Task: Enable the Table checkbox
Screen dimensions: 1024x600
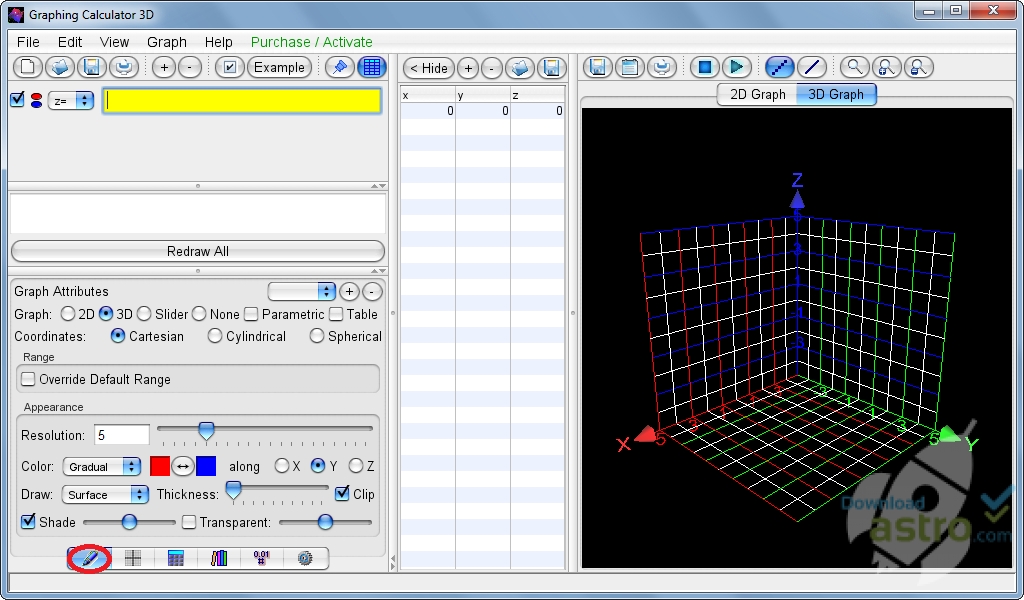Action: tap(336, 315)
